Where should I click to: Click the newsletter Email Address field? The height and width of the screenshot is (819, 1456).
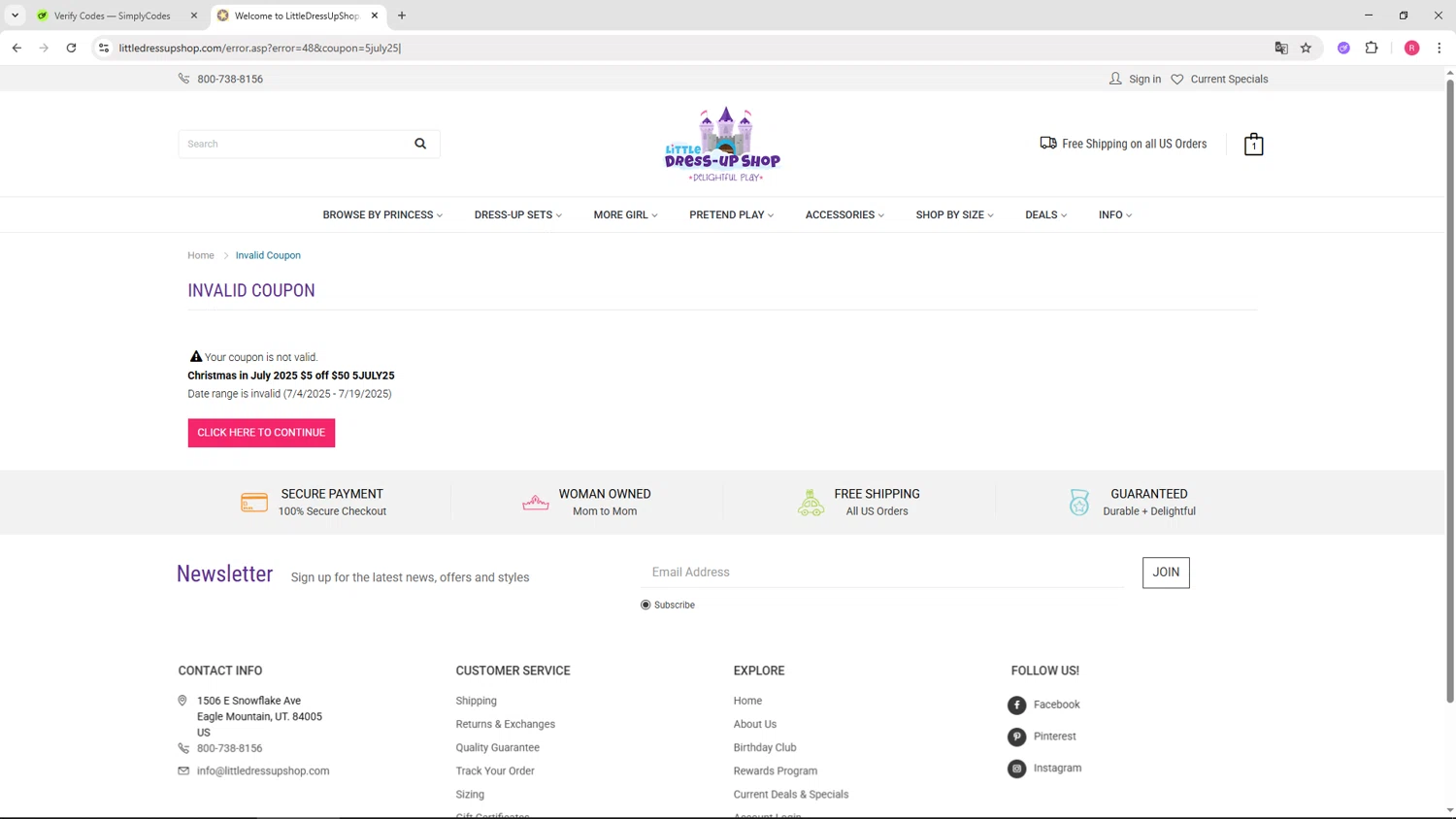point(882,573)
